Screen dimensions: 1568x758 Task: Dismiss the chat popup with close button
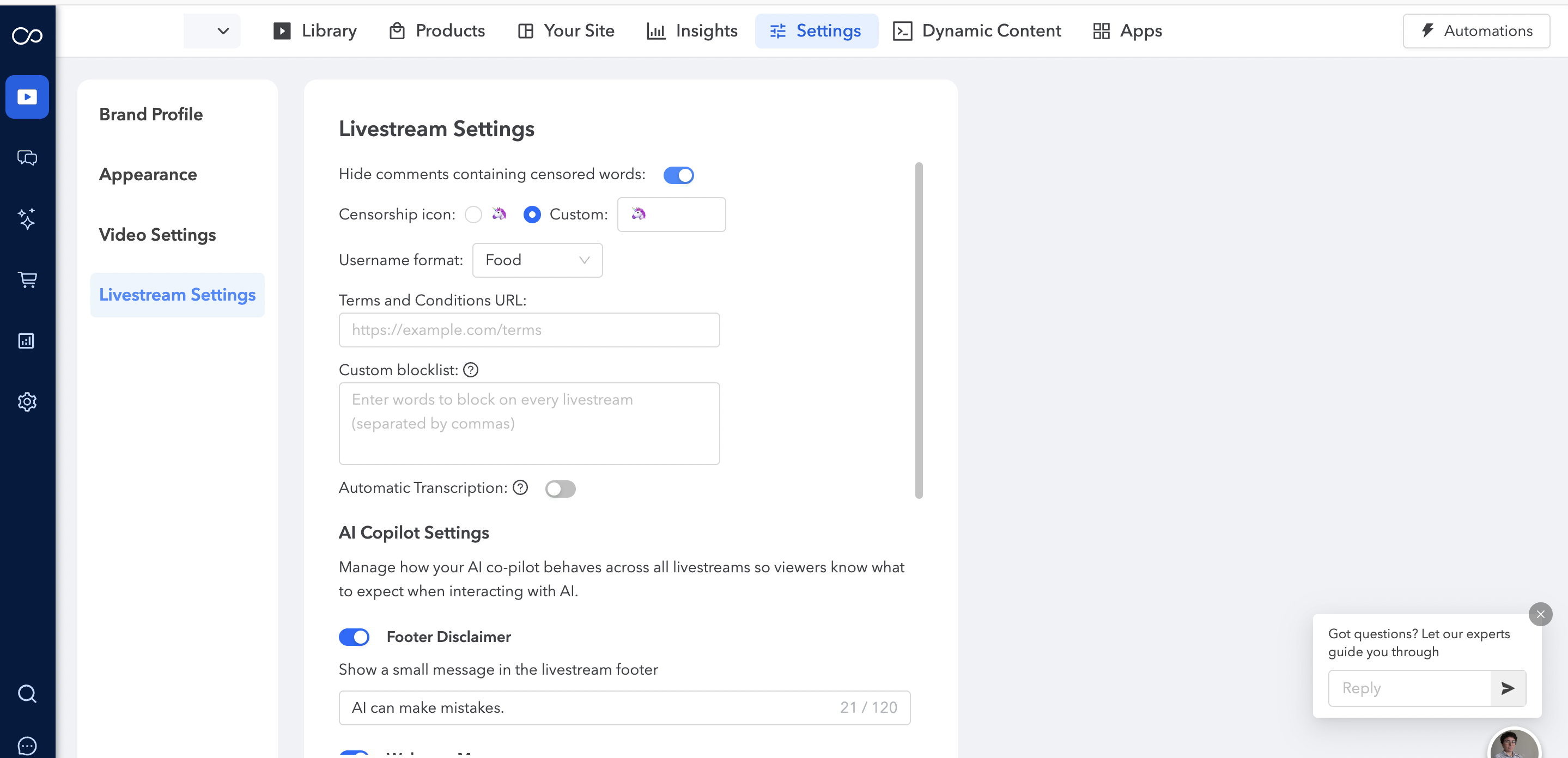click(x=1540, y=614)
